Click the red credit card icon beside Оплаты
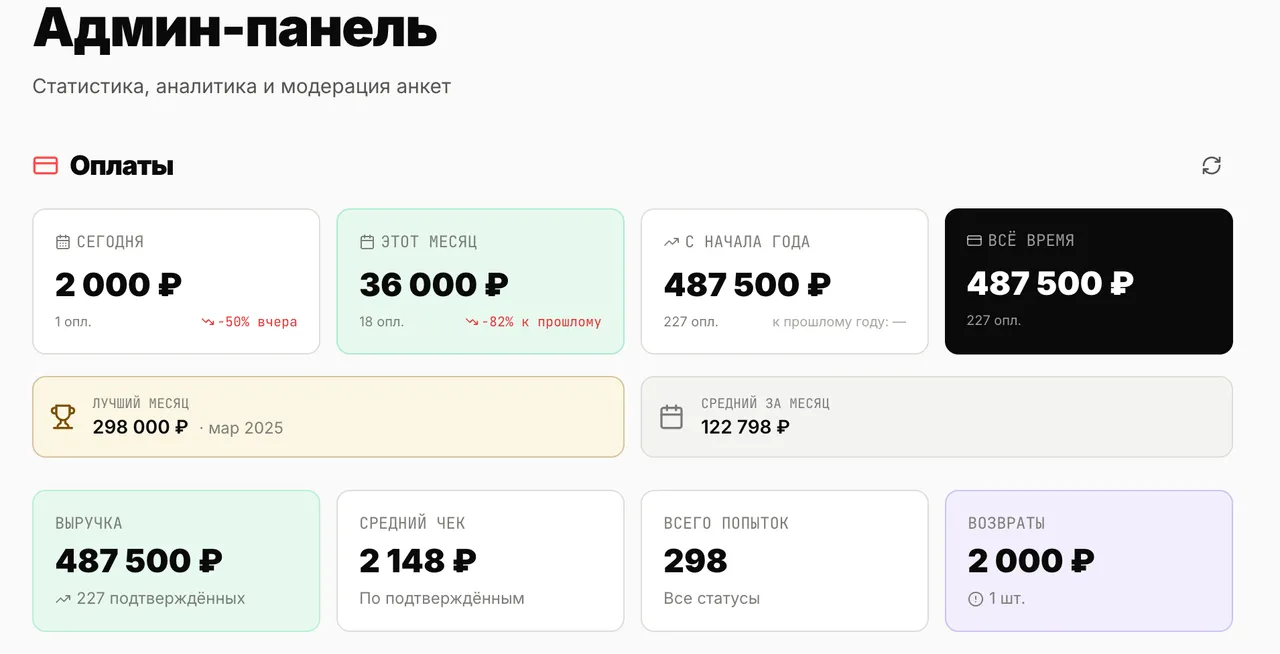The image size is (1280, 654). (46, 166)
